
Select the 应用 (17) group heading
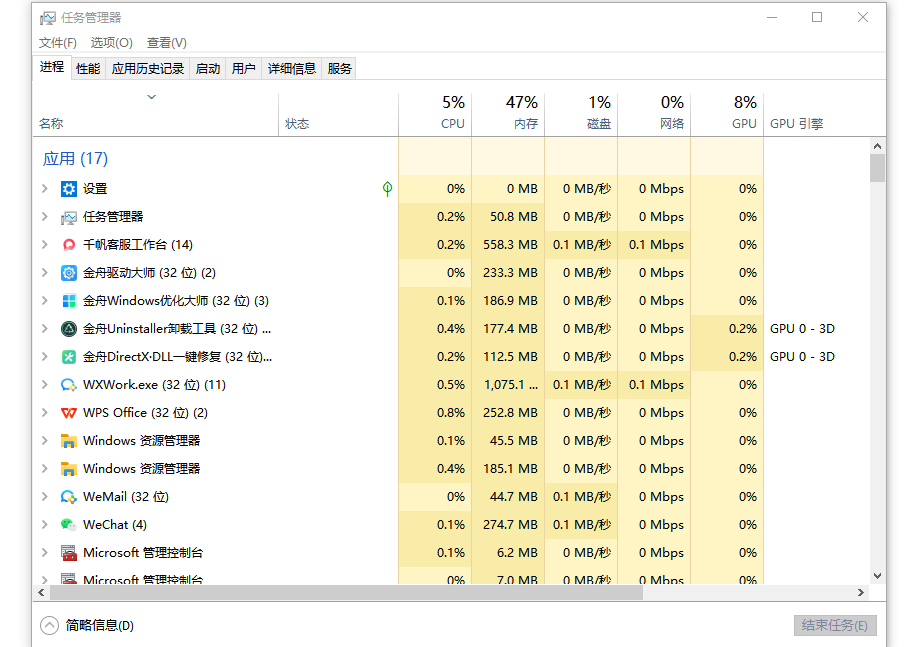(x=76, y=159)
